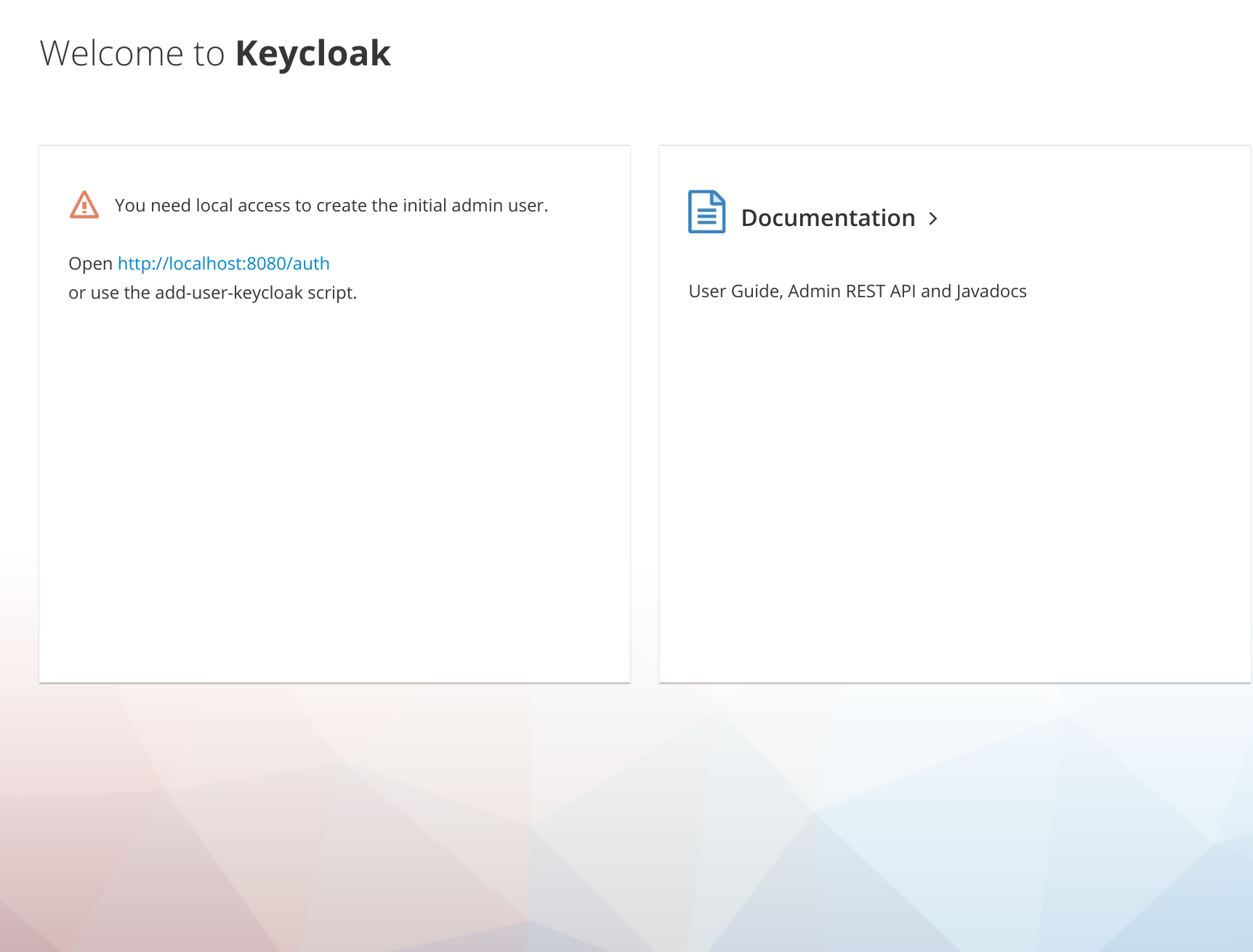Screen dimensions: 1253x952
Task: Select the add-user-keycloak script text
Action: point(212,292)
